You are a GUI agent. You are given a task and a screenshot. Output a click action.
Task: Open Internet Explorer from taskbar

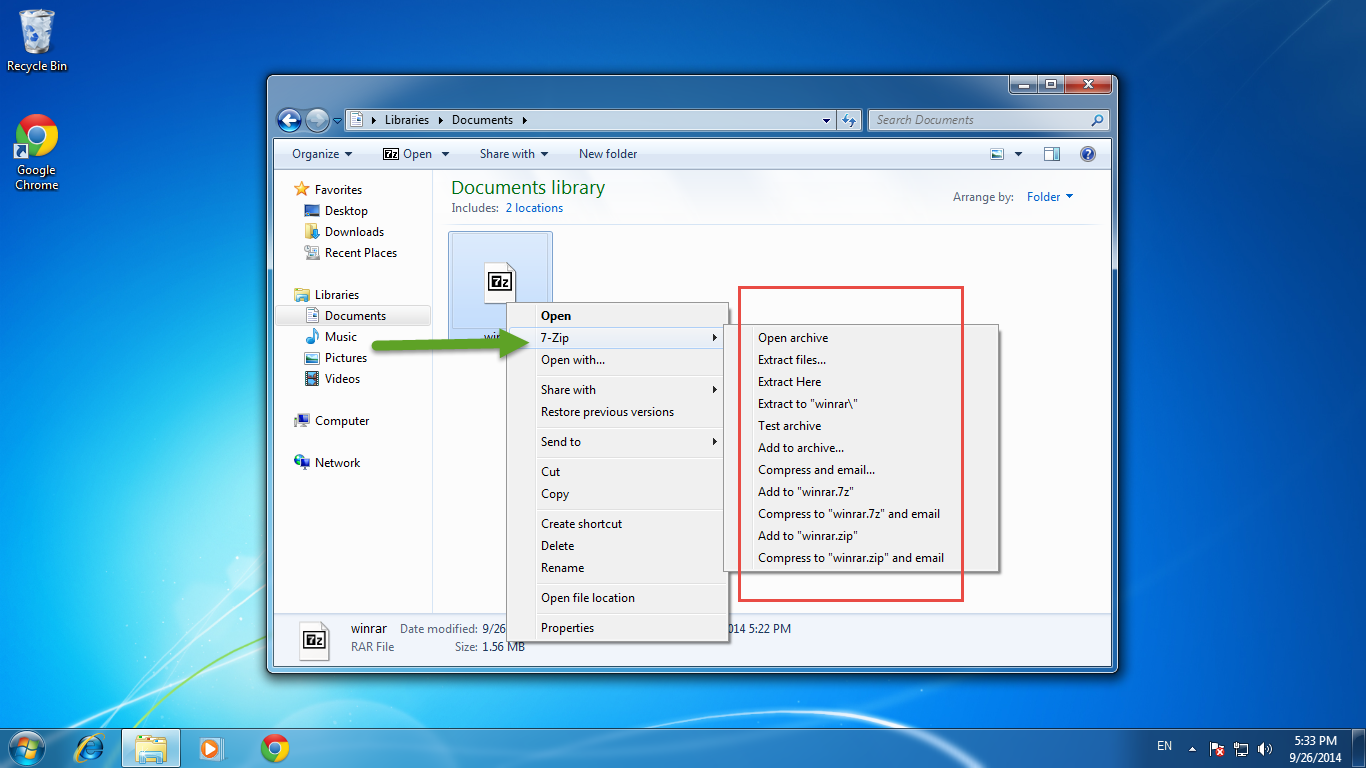[91, 748]
